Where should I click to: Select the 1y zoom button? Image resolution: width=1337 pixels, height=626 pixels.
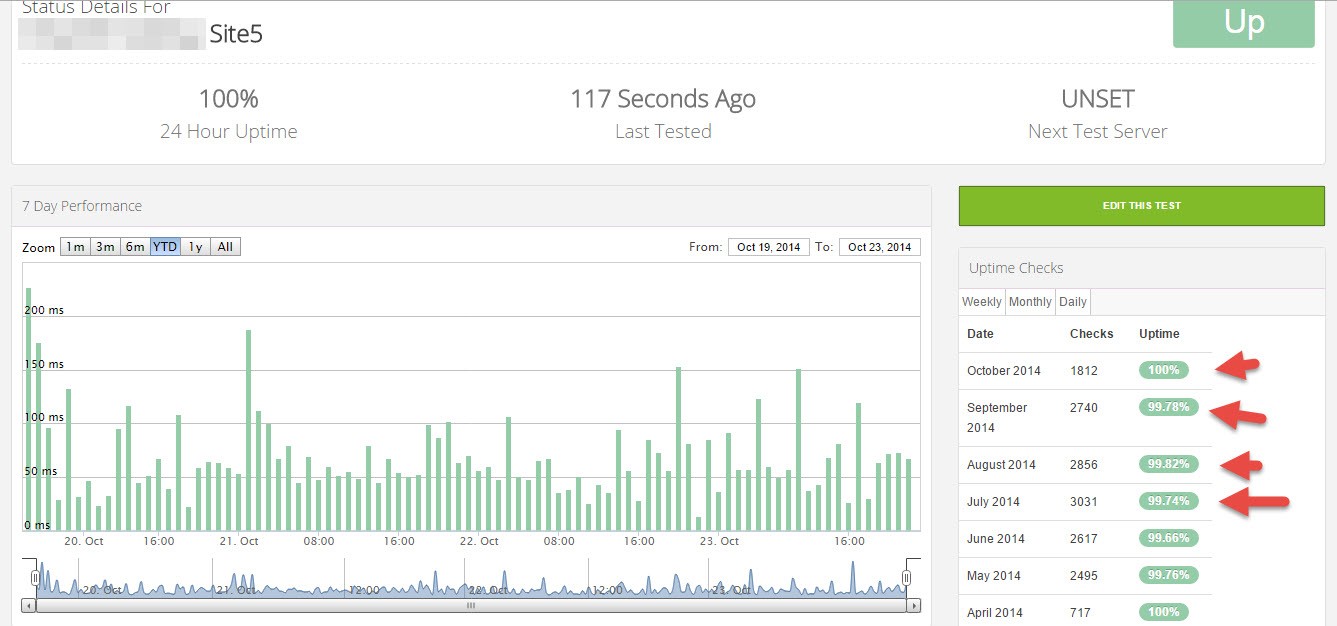[x=195, y=247]
